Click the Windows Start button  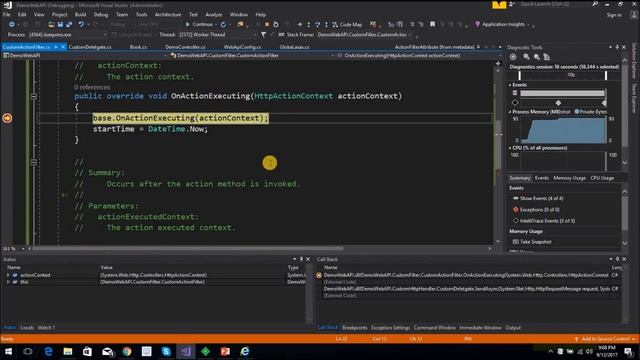(8, 351)
